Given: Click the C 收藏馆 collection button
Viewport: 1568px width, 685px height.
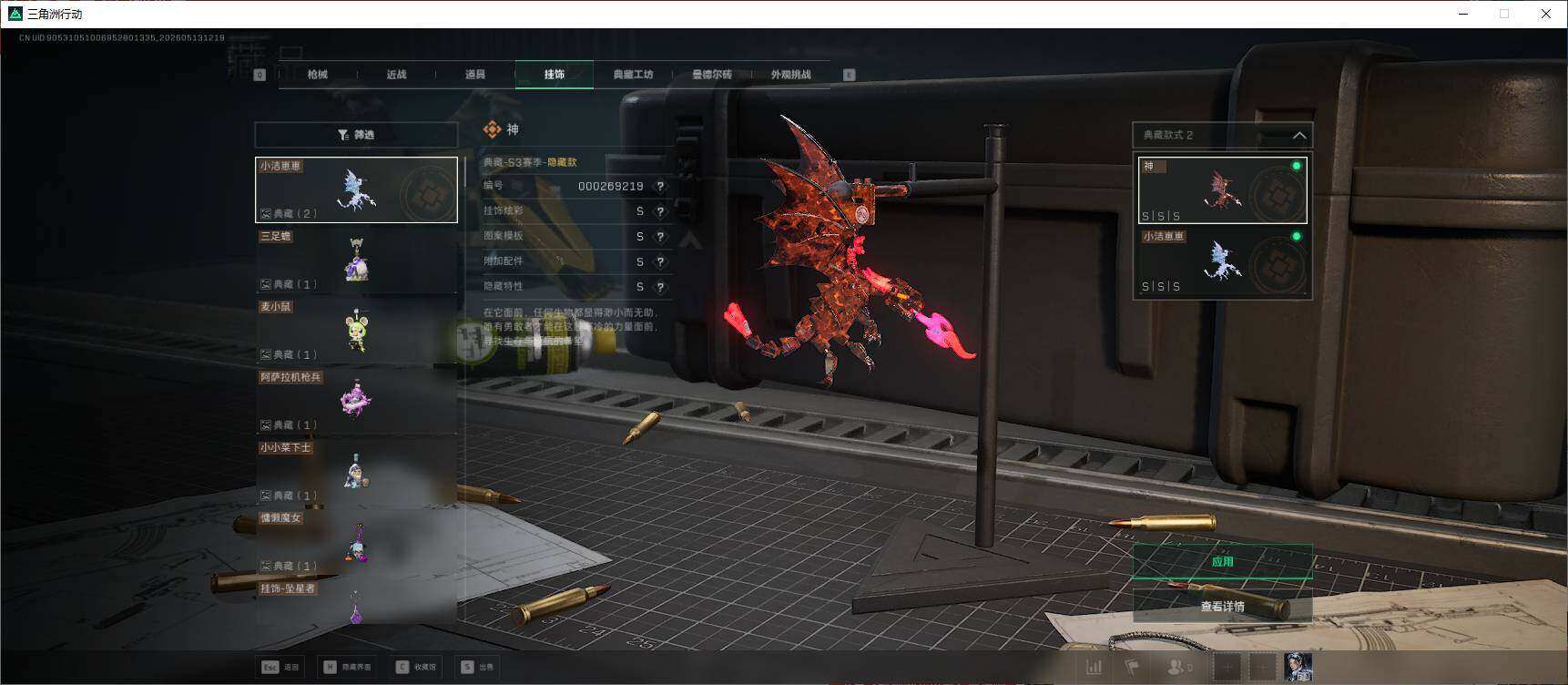Looking at the screenshot, I should coord(416,667).
